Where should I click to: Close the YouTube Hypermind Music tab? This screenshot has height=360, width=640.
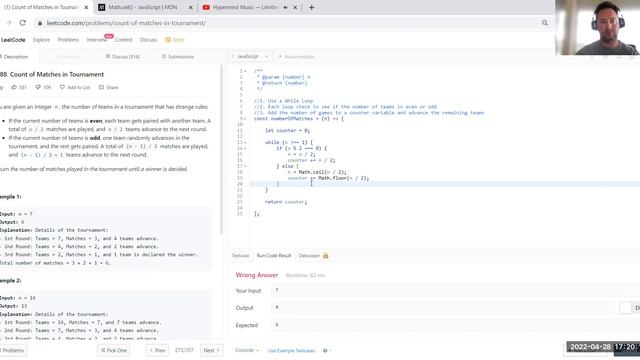(x=295, y=7)
